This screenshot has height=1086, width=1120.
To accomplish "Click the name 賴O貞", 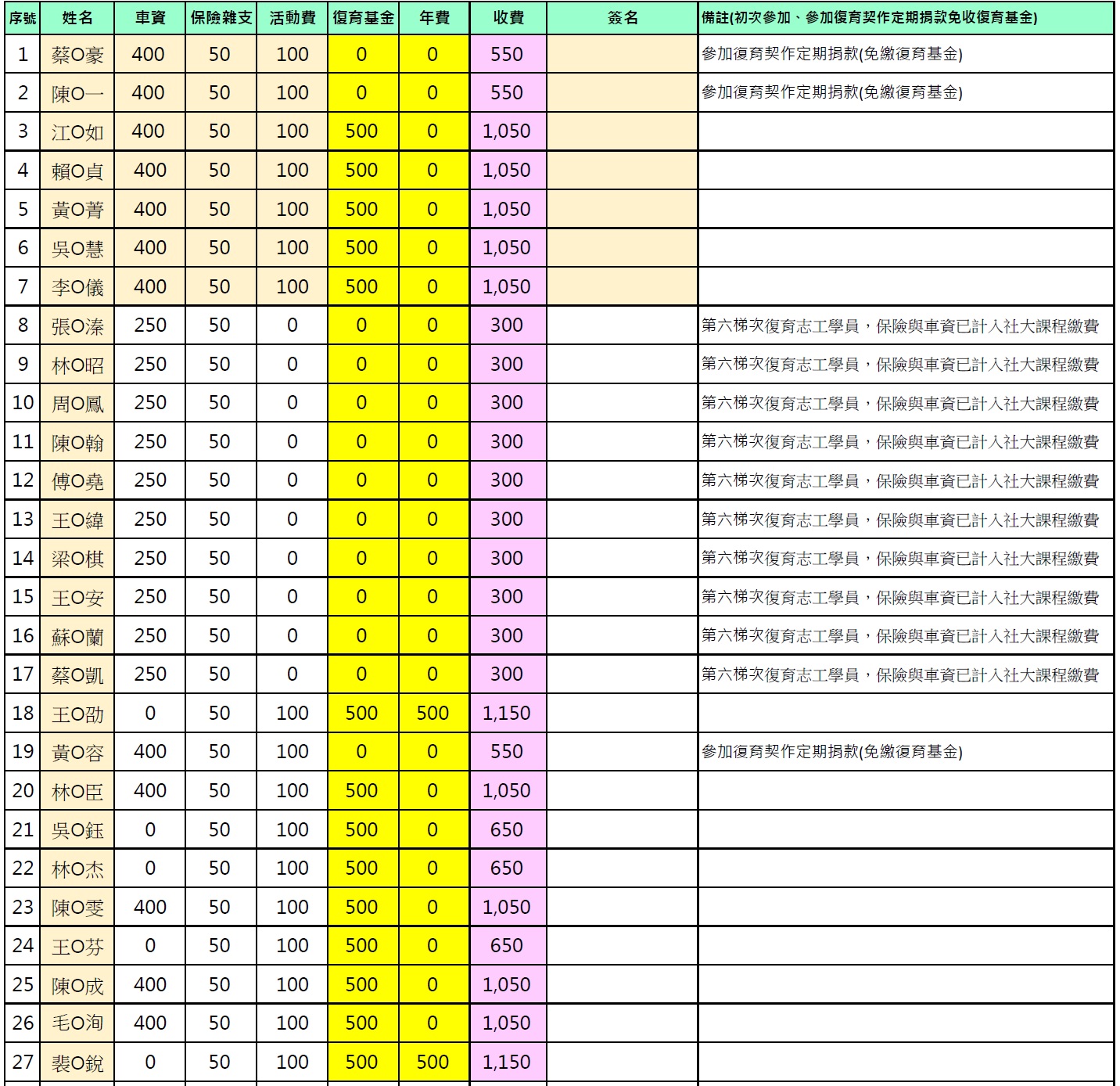I will point(77,171).
